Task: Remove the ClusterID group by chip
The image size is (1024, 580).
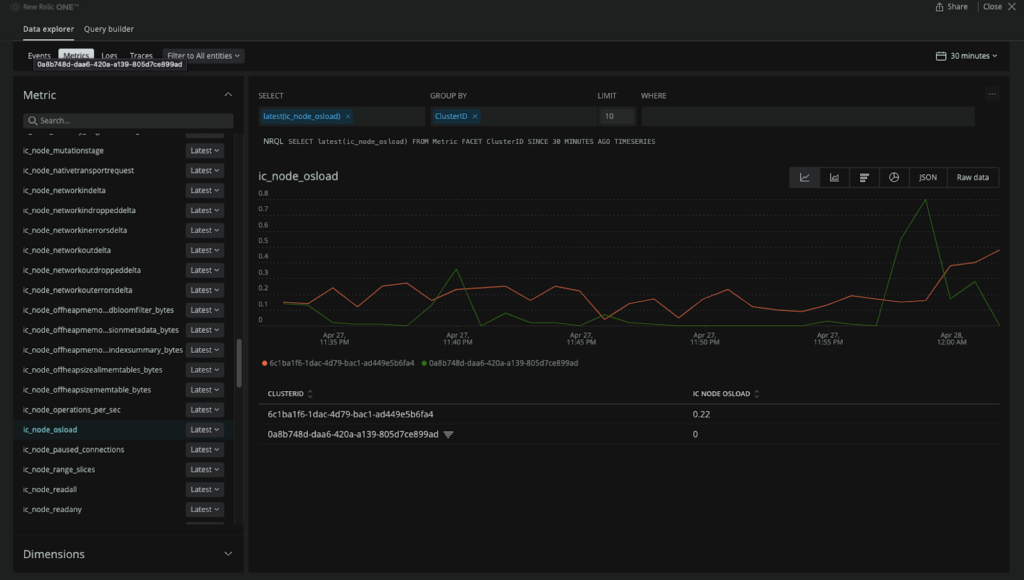Action: [475, 117]
